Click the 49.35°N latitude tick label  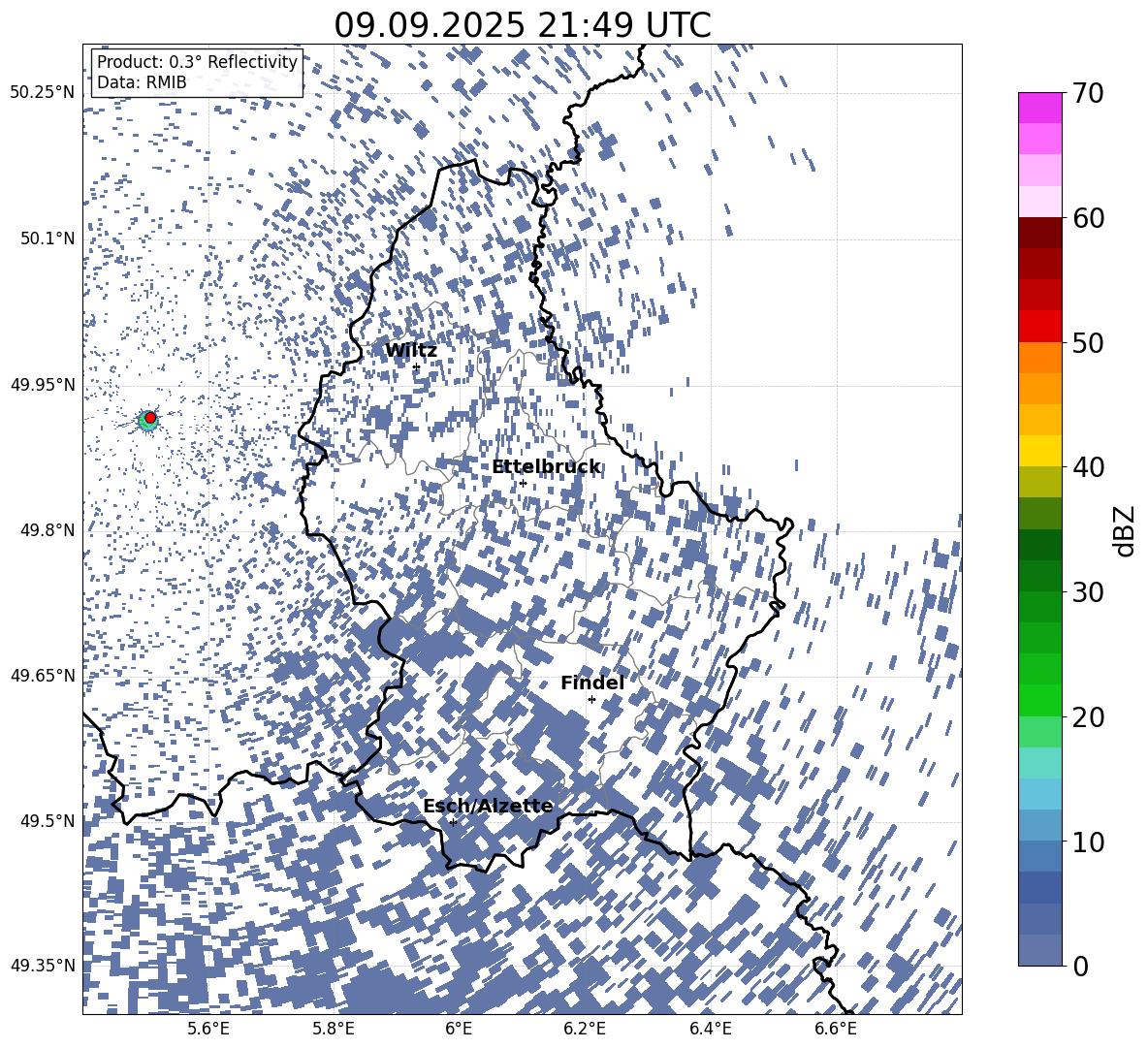tap(43, 966)
